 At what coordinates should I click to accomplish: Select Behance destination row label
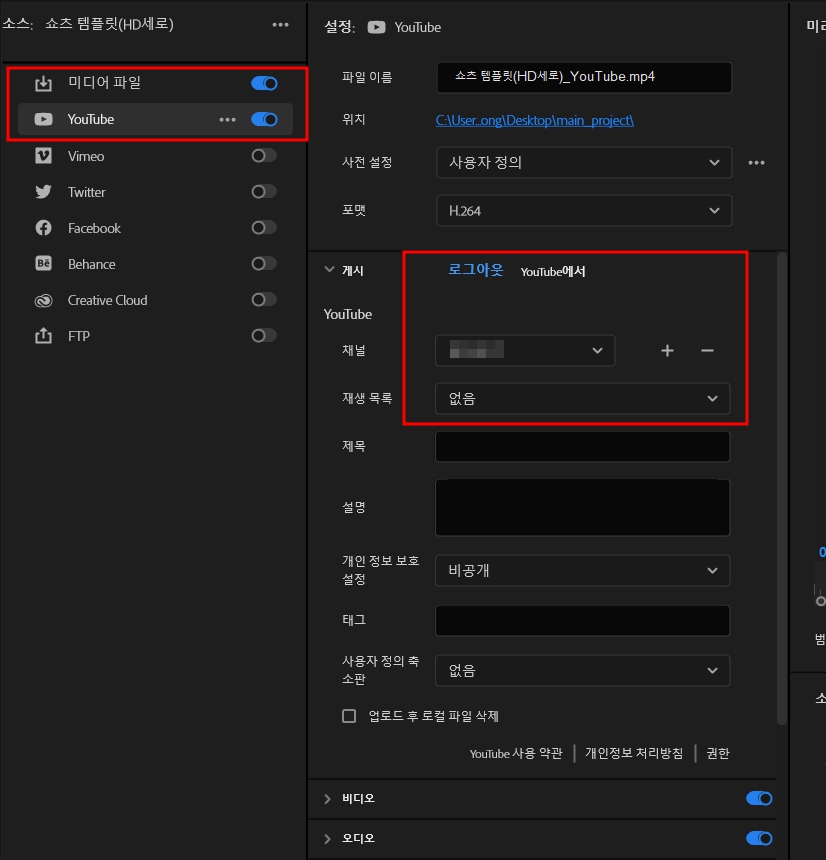(92, 264)
